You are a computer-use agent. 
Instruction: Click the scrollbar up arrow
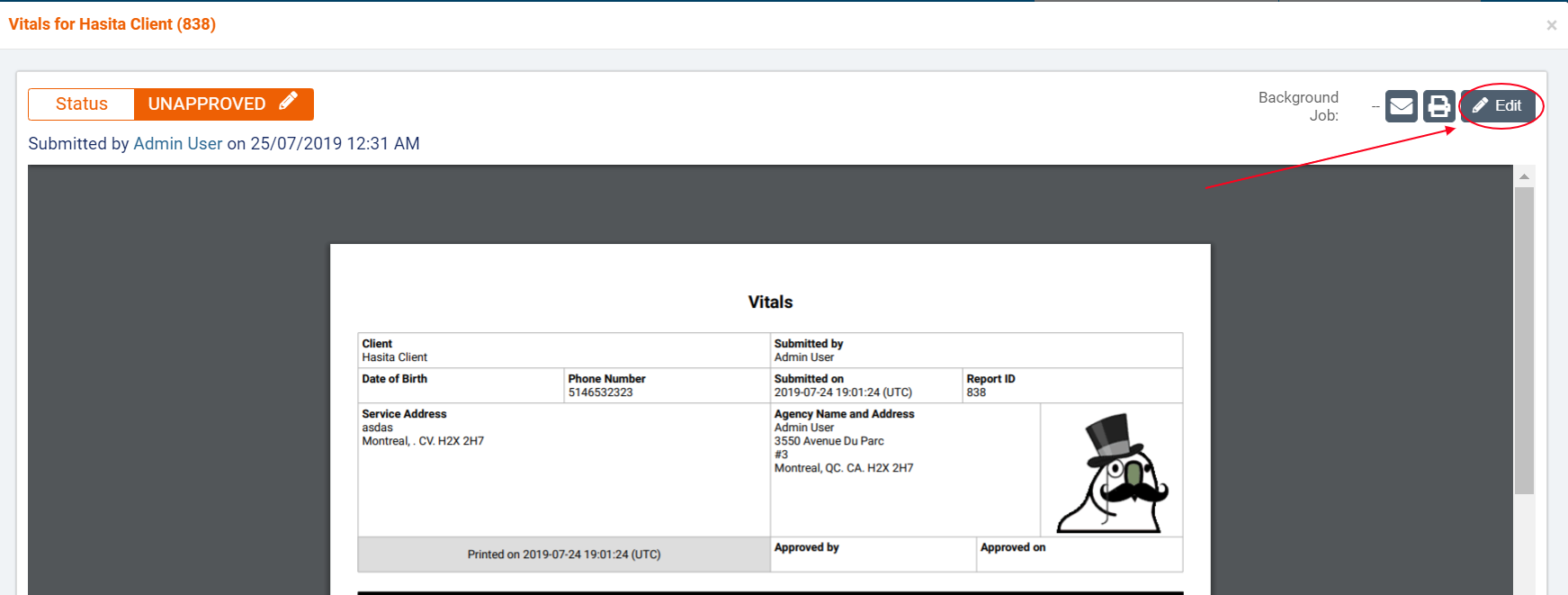point(1524,176)
